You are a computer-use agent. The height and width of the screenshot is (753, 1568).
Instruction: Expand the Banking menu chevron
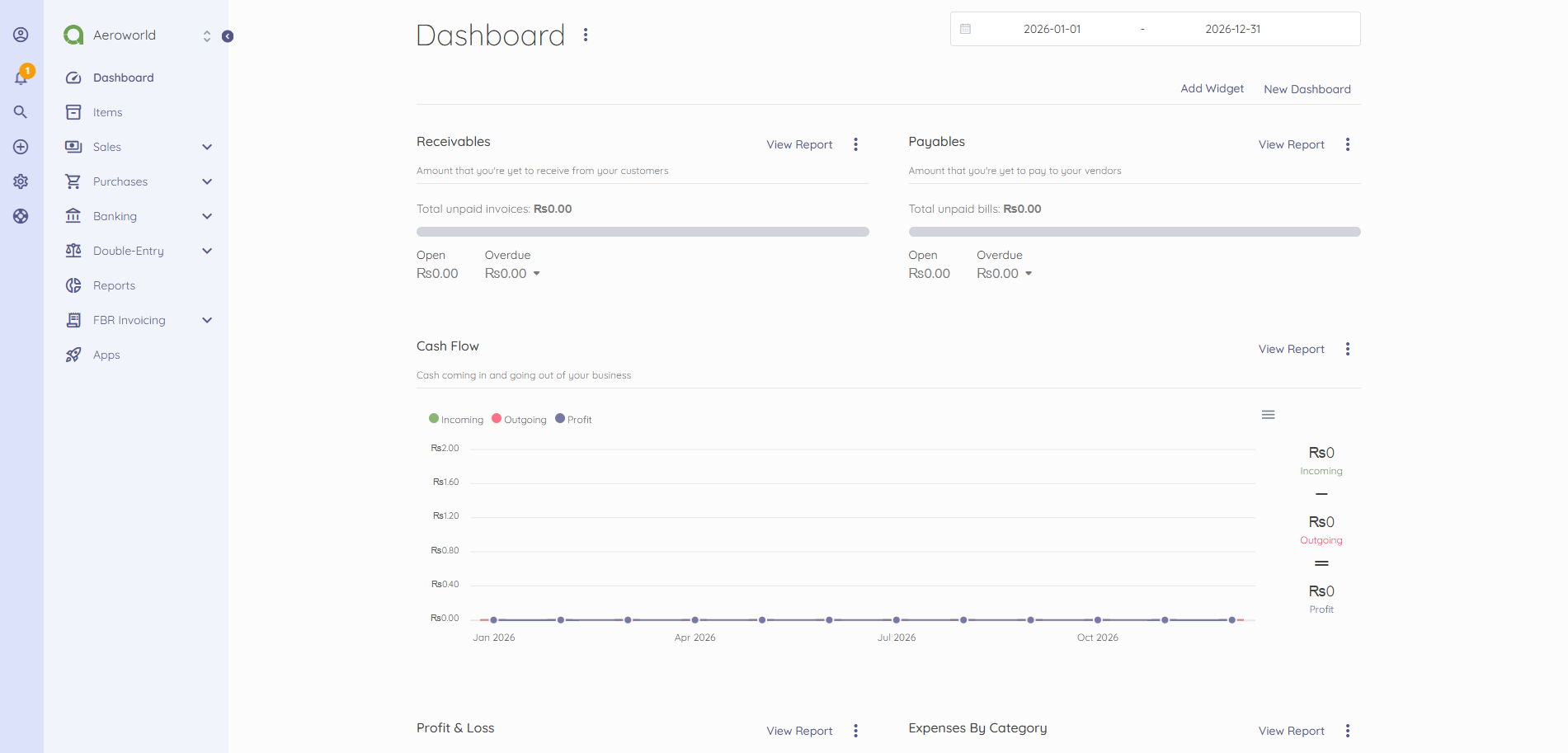pyautogui.click(x=207, y=216)
